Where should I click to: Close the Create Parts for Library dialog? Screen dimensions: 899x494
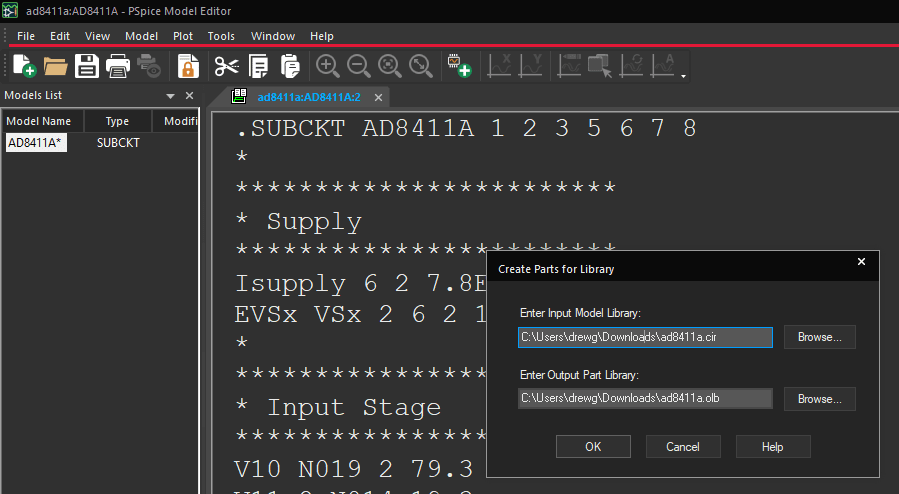[861, 261]
